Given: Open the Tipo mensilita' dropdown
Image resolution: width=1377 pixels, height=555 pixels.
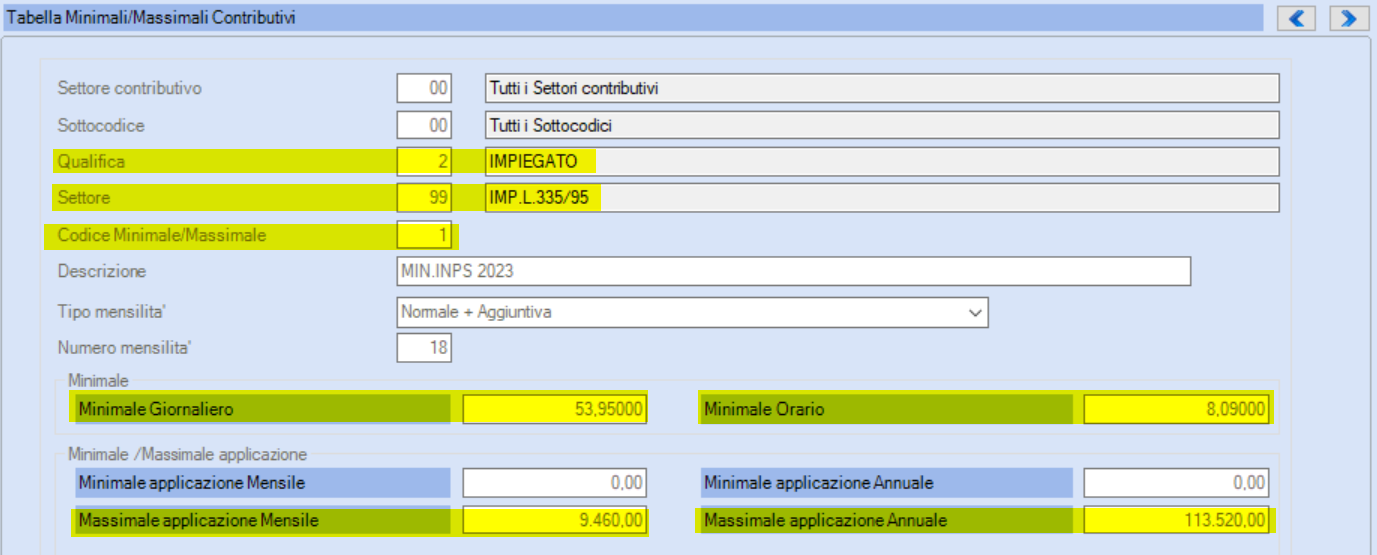Looking at the screenshot, I should click(x=692, y=312).
